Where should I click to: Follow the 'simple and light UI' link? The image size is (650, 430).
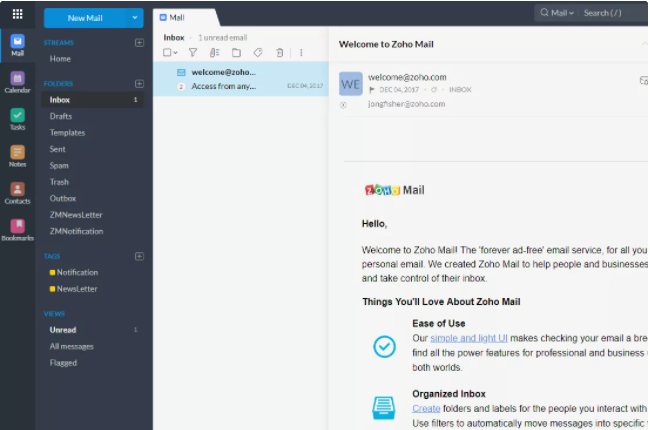point(468,339)
